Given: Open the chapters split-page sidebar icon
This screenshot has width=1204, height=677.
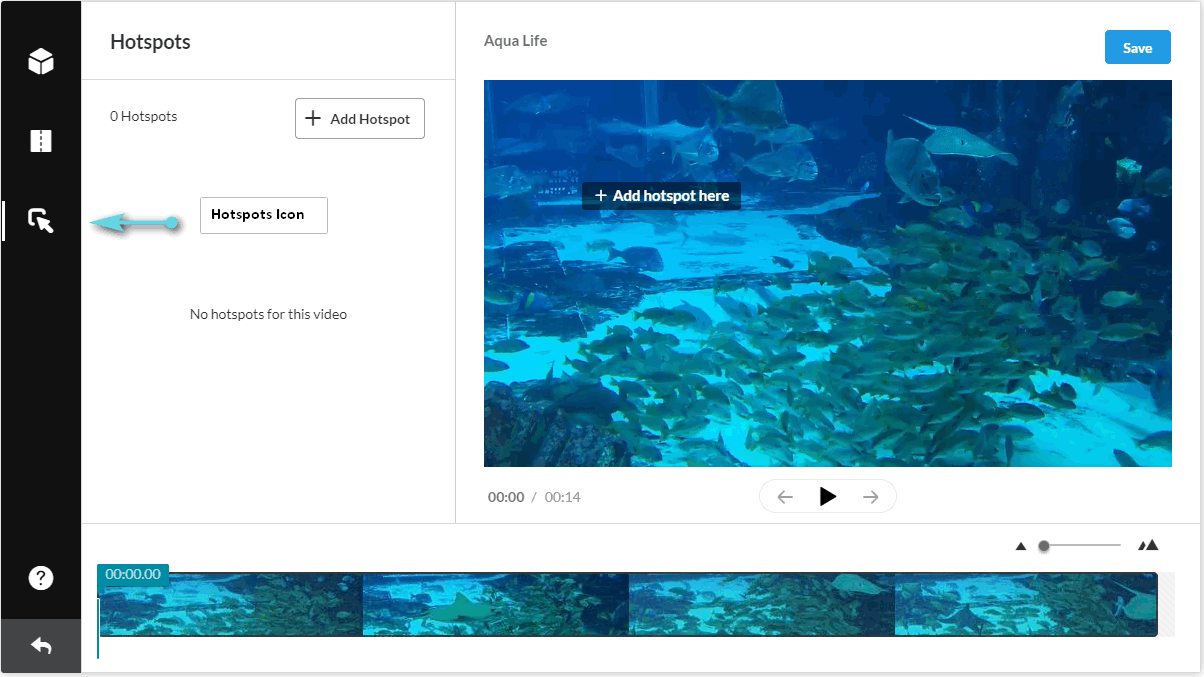Looking at the screenshot, I should click(40, 141).
